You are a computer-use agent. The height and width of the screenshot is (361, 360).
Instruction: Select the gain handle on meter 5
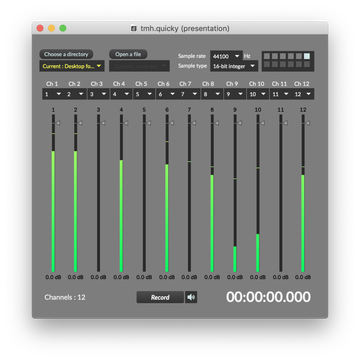pyautogui.click(x=149, y=123)
